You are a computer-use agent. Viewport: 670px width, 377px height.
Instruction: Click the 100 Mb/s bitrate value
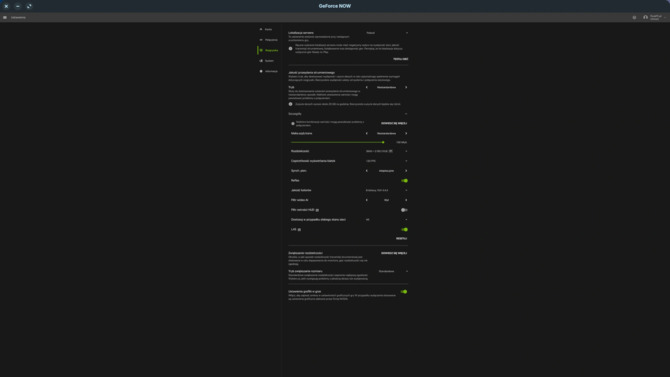coord(401,142)
